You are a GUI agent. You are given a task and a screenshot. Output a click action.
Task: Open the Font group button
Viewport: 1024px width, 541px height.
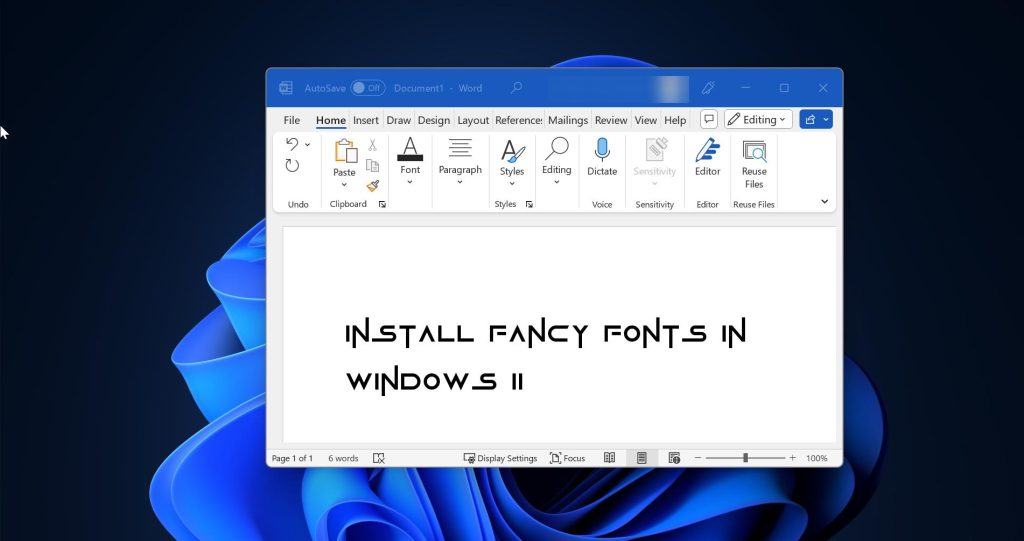coord(410,161)
